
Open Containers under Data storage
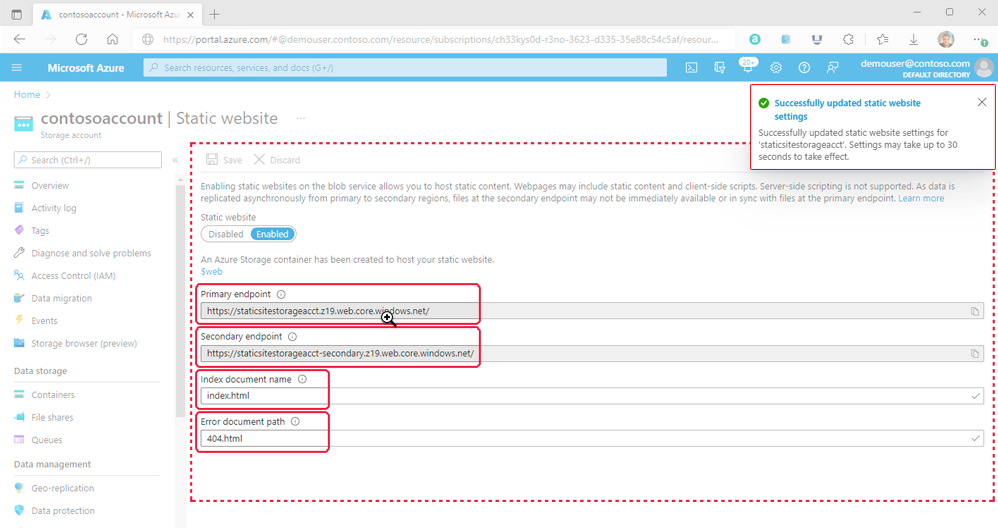pyautogui.click(x=53, y=395)
